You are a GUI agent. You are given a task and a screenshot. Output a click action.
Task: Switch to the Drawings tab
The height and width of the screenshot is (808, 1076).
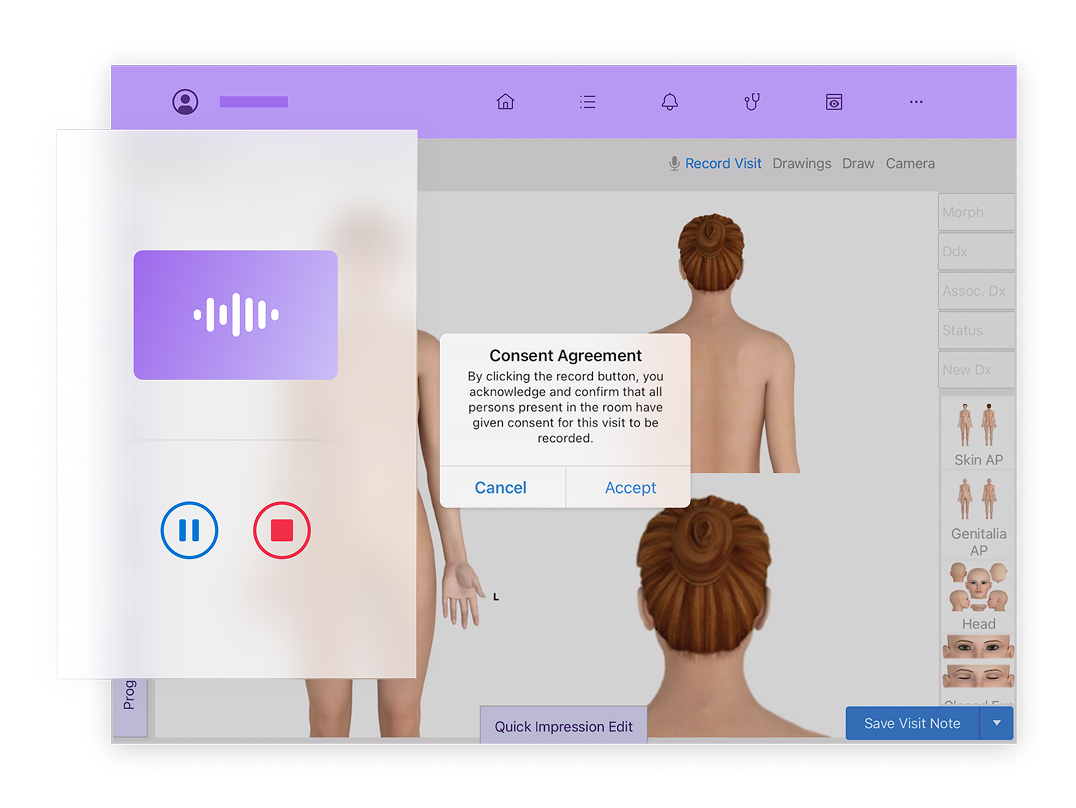801,163
